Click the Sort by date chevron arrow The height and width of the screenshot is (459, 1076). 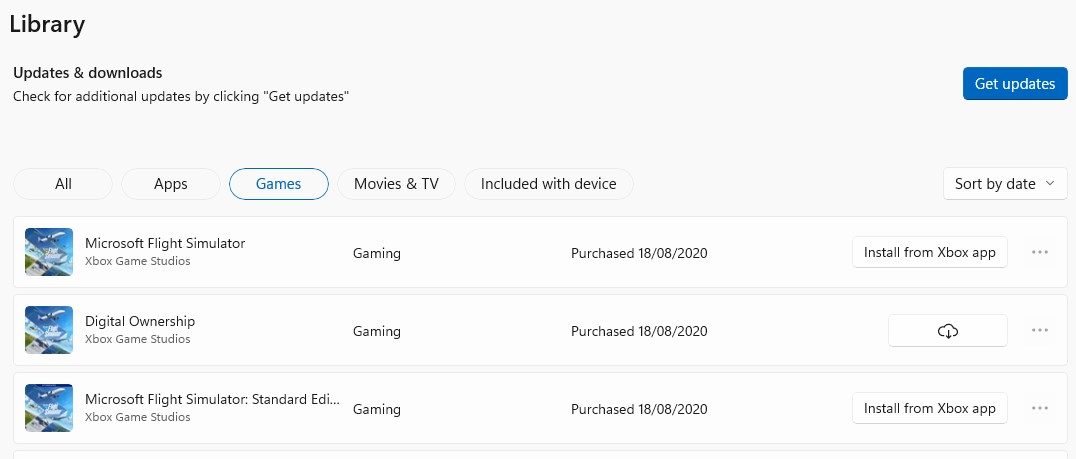(1049, 184)
